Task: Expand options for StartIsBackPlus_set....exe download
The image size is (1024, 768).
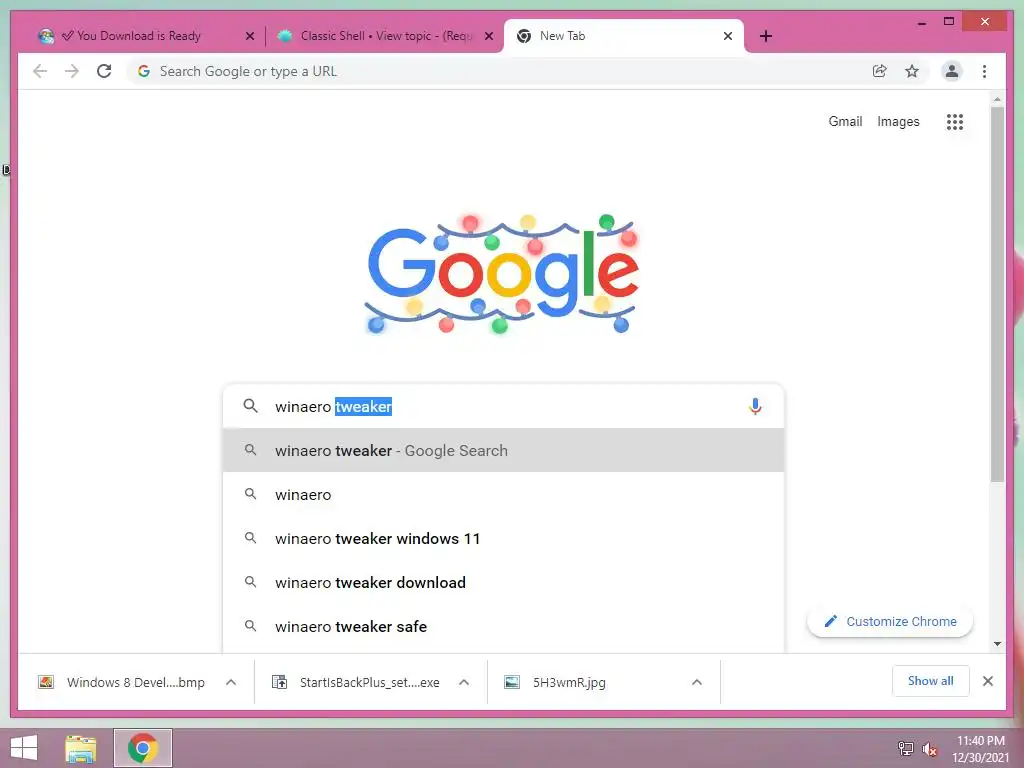Action: point(464,682)
